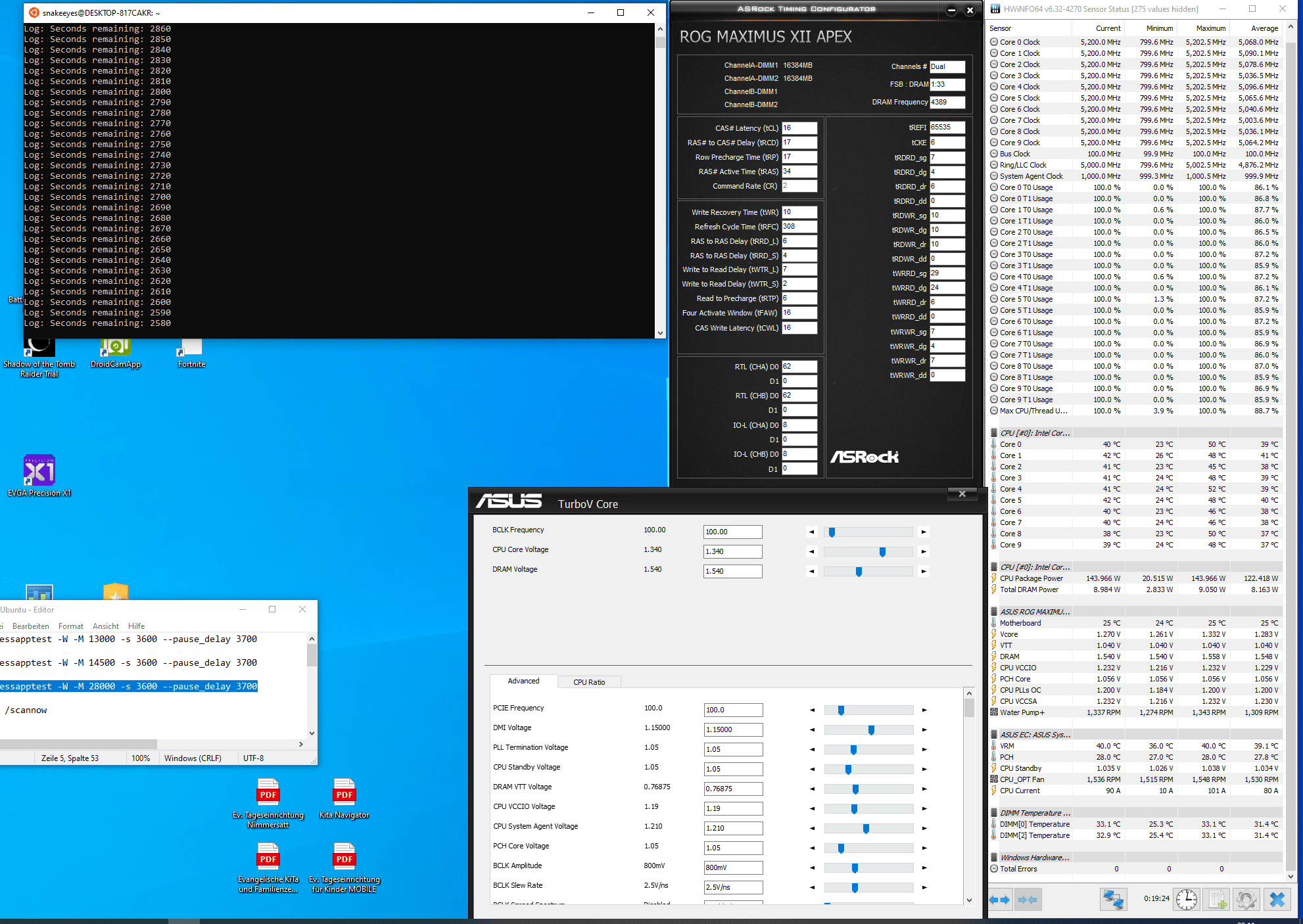1303x924 pixels.
Task: Select Kita Navigator PDF file icon
Action: click(344, 798)
